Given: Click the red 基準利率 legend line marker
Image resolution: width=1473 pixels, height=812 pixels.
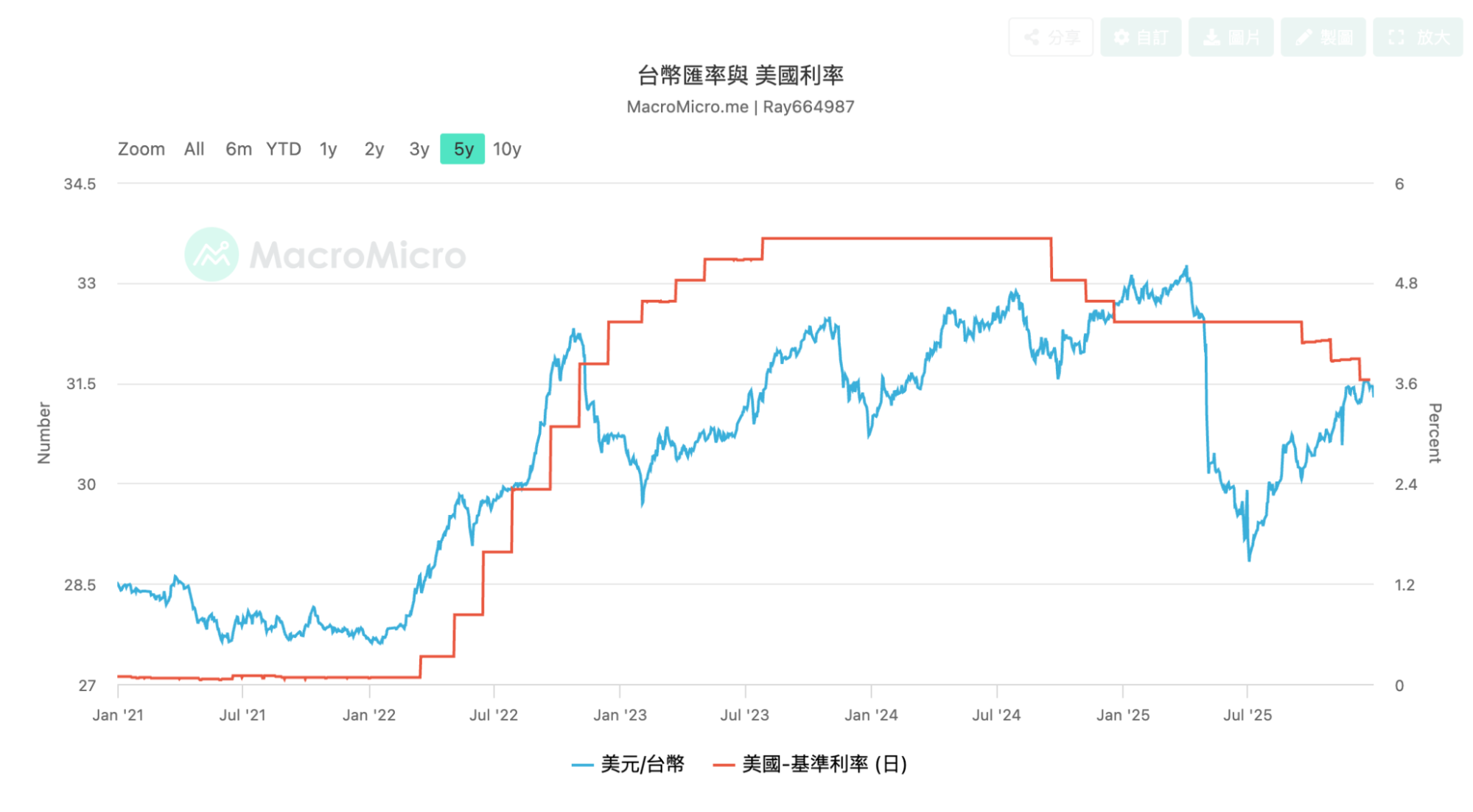Looking at the screenshot, I should click(x=725, y=765).
